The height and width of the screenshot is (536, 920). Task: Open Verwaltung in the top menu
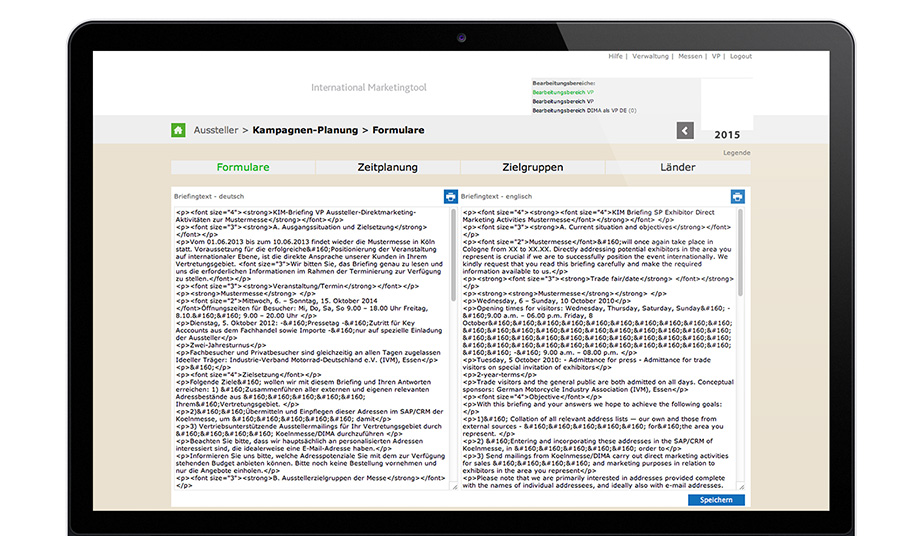(650, 57)
